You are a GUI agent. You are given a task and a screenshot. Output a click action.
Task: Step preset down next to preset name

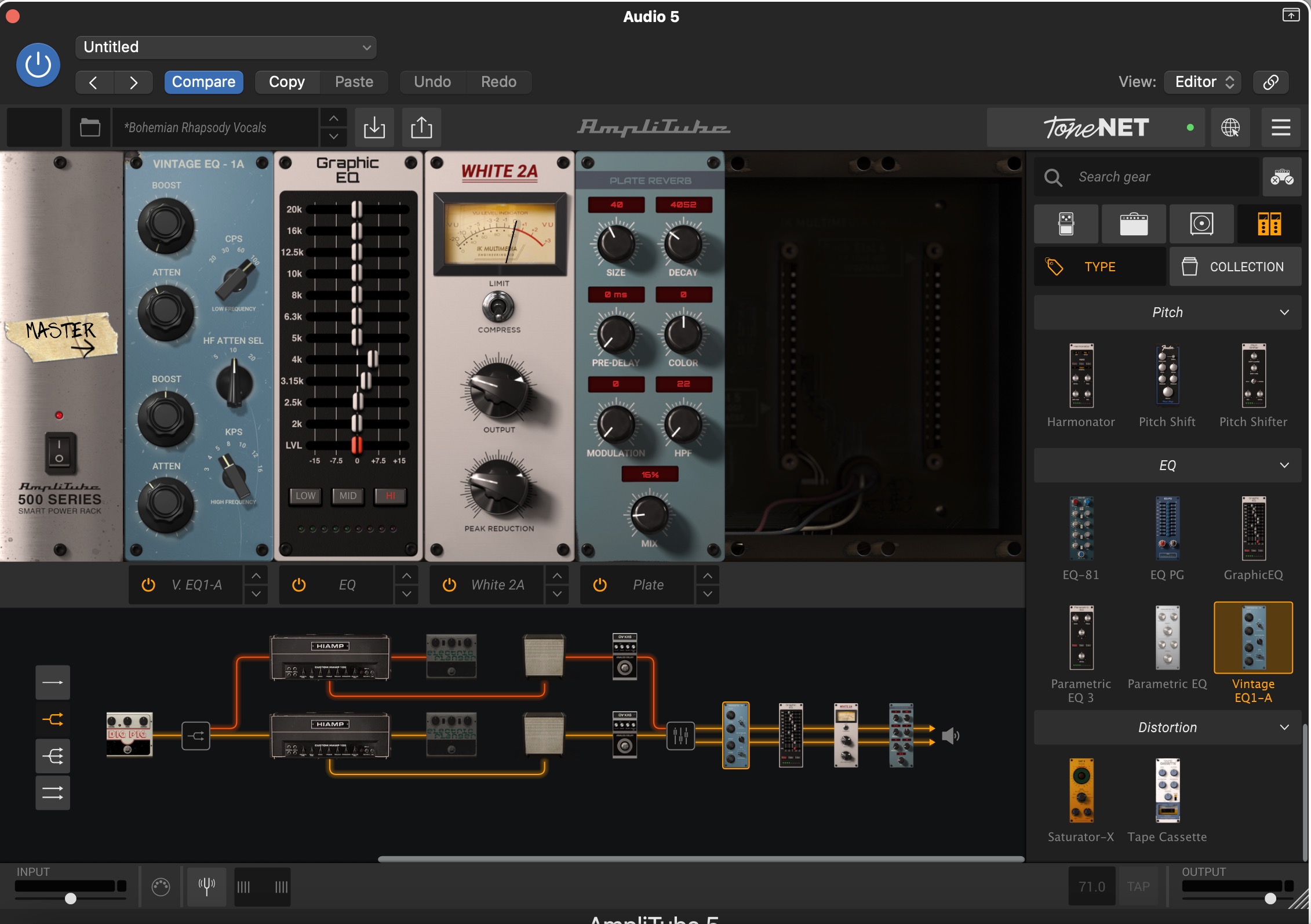click(334, 137)
